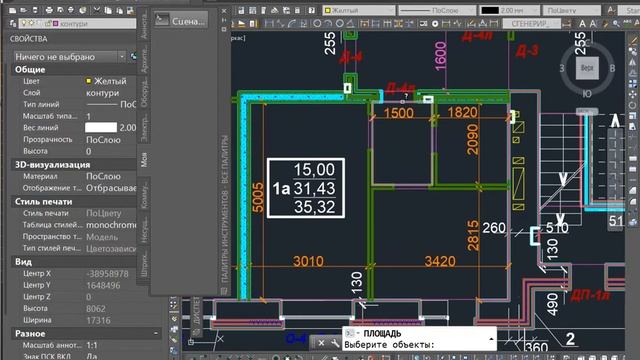Select the pencil icon atop right vertical toolbar
Viewport: 640px width, 360px height.
pos(633,40)
